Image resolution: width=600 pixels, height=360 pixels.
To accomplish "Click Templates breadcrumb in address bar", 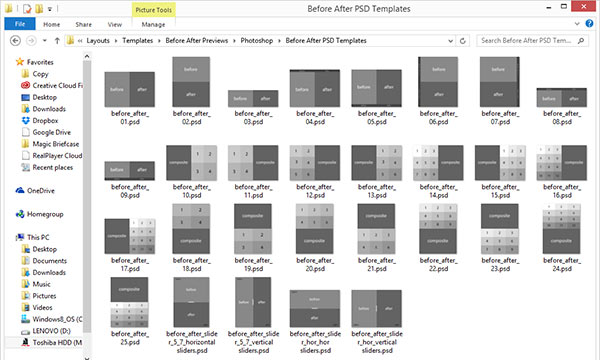I will [x=137, y=41].
